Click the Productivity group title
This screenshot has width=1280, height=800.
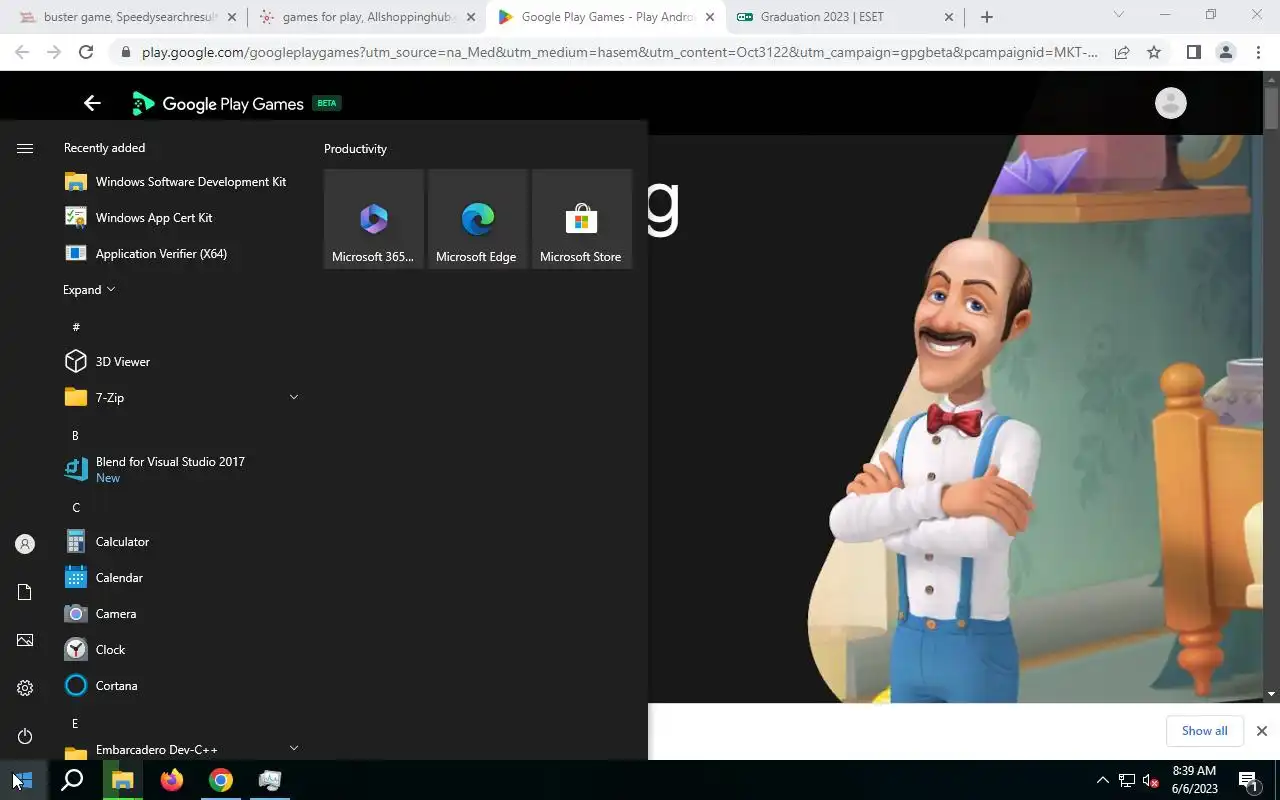coord(355,149)
